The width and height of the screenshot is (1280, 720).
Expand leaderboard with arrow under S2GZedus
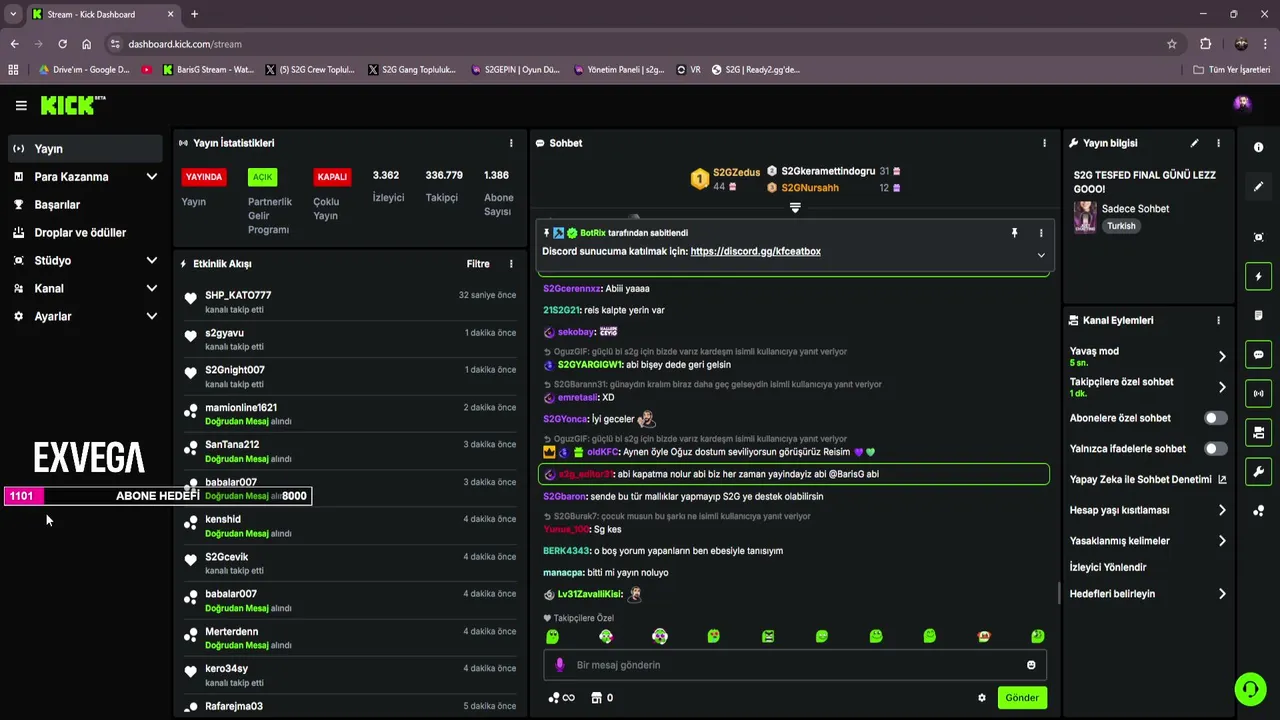[795, 207]
